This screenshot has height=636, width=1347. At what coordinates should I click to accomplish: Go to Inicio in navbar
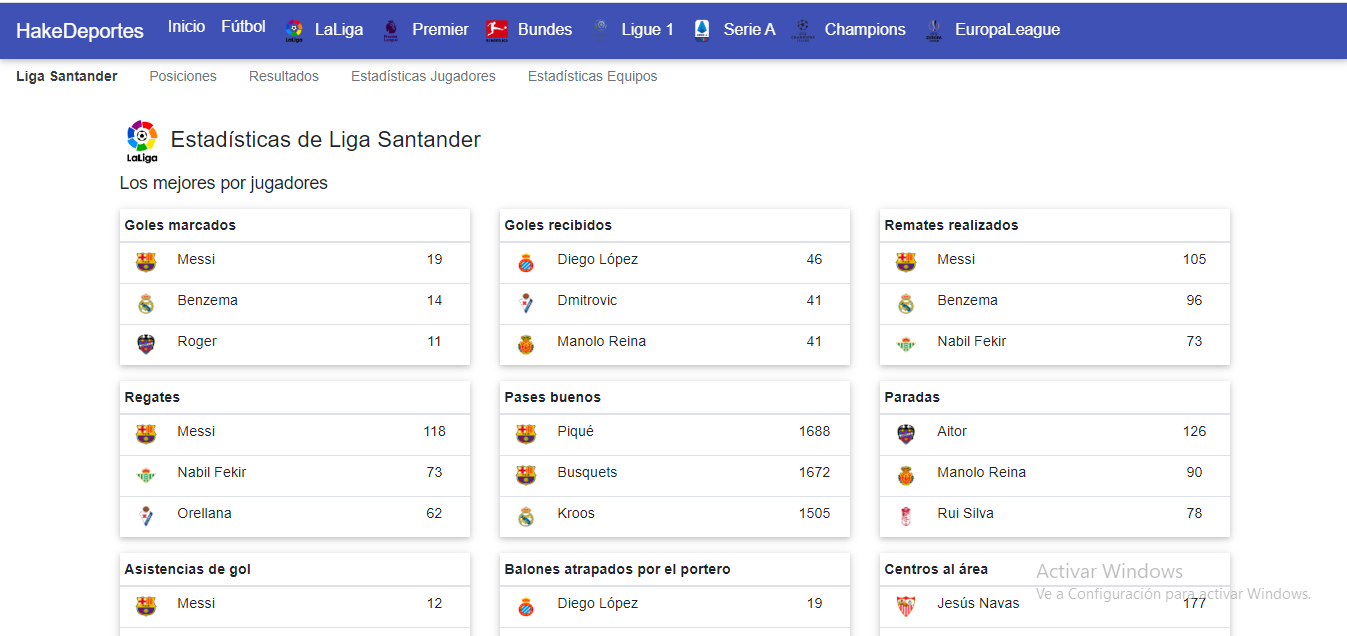point(186,27)
